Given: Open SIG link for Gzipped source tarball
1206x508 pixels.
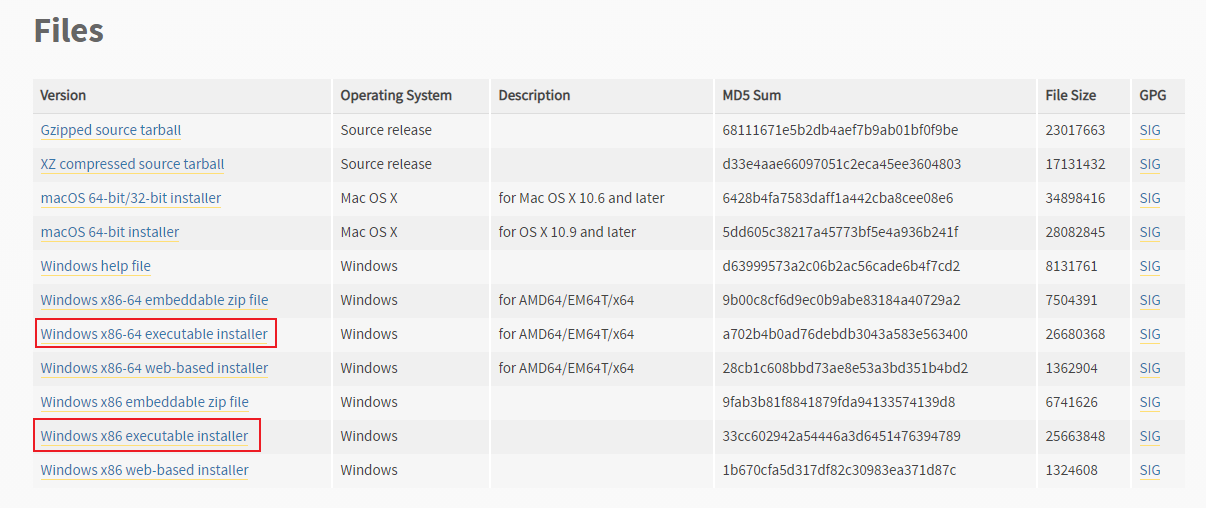Looking at the screenshot, I should 1150,130.
